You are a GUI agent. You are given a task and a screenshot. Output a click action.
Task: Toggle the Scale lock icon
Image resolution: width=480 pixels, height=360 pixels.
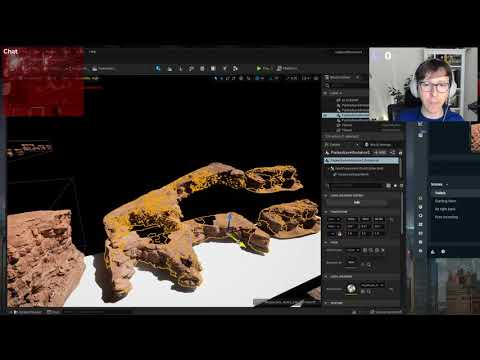(340, 234)
